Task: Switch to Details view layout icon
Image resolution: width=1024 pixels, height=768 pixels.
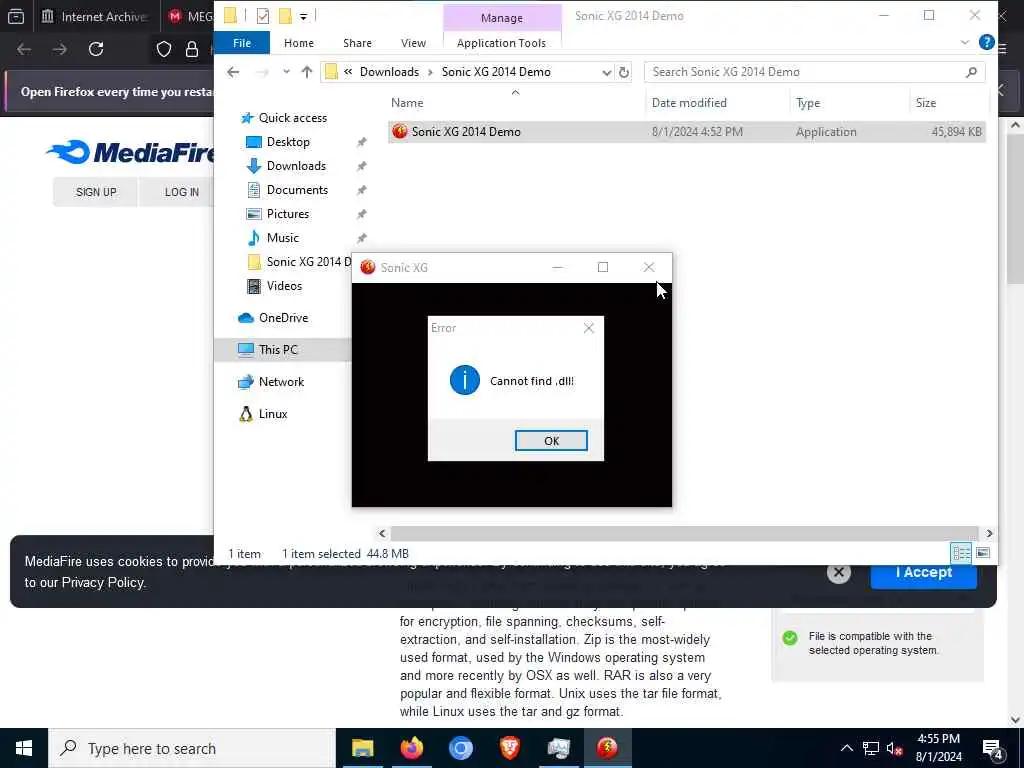Action: (961, 553)
